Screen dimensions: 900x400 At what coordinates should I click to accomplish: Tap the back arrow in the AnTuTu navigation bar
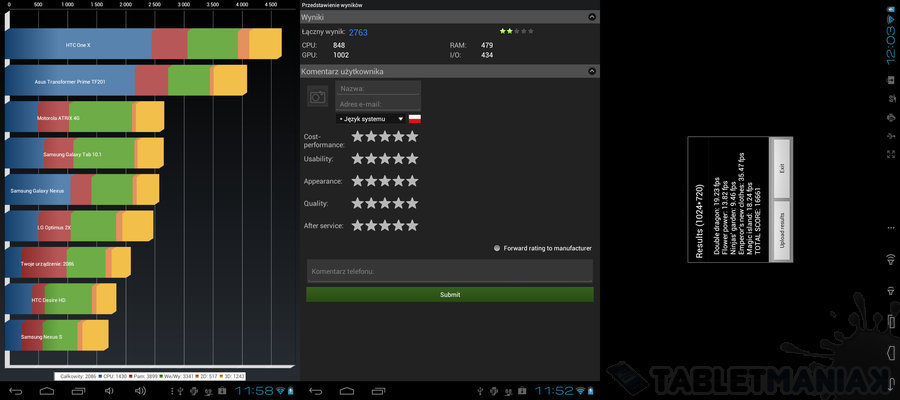(315, 391)
